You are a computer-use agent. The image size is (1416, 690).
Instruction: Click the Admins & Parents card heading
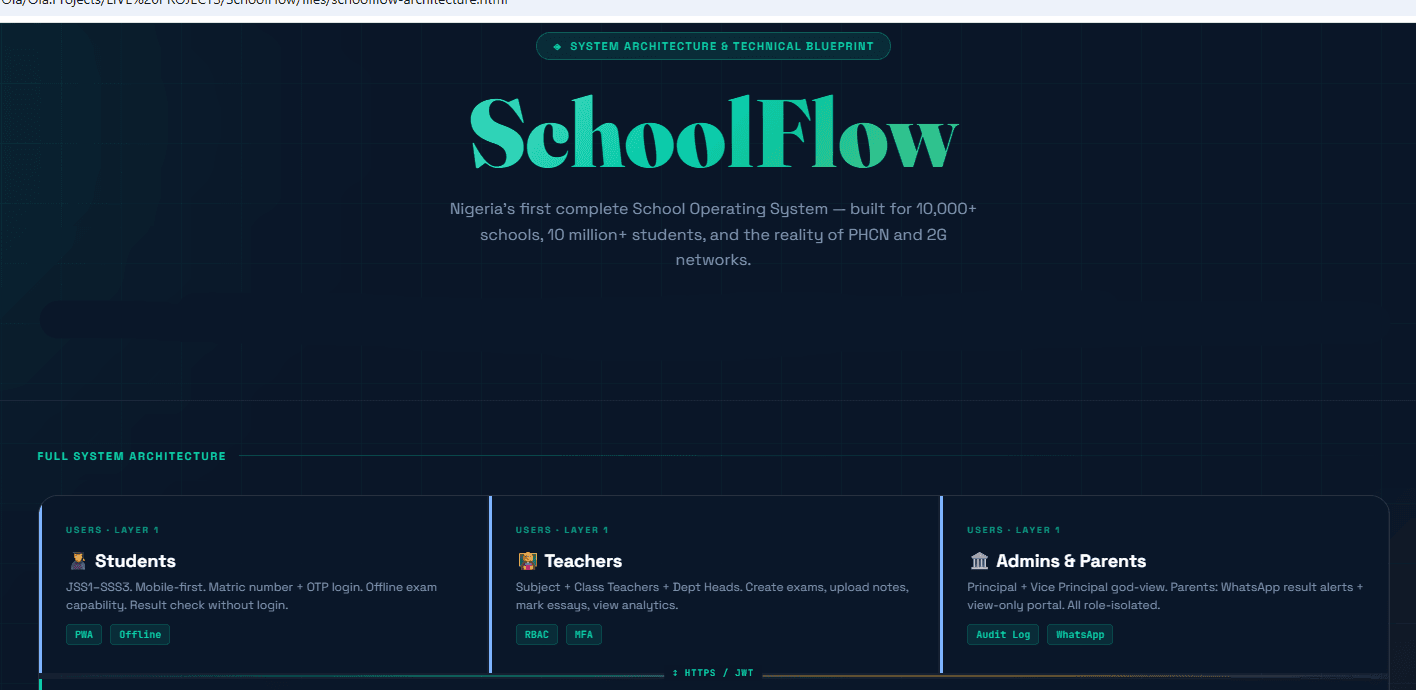pos(1071,561)
